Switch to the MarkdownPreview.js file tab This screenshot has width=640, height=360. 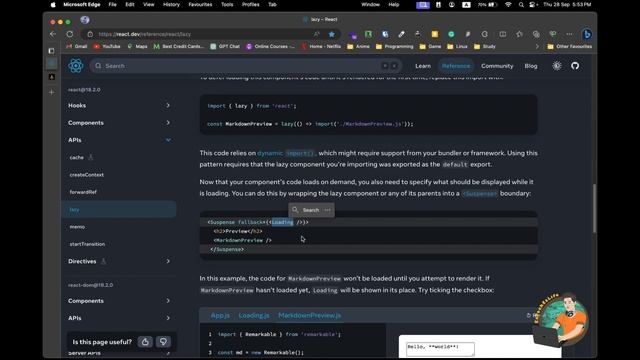coord(309,315)
